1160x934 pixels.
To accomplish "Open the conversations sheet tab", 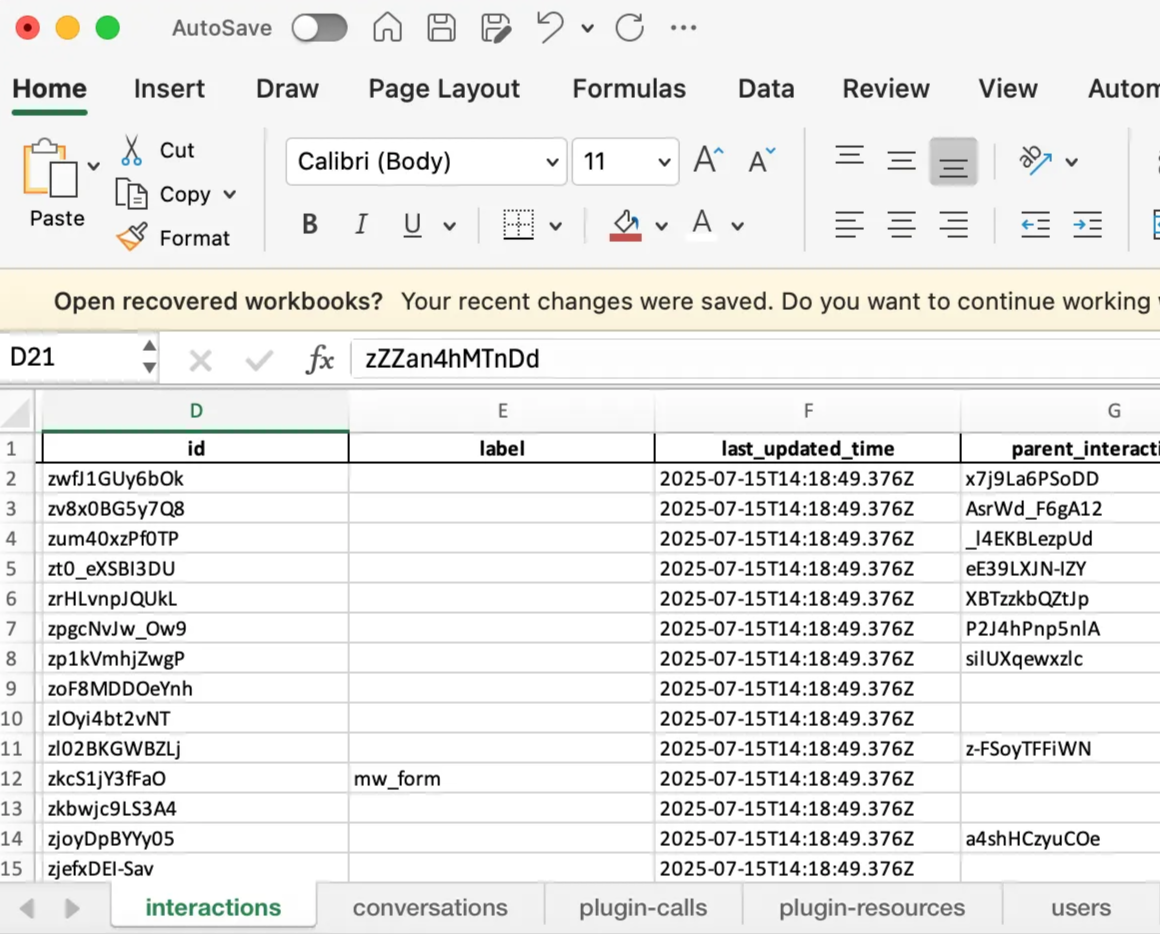I will (x=430, y=907).
